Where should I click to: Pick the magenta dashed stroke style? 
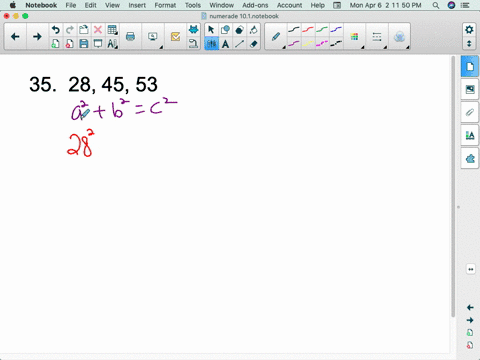click(322, 43)
